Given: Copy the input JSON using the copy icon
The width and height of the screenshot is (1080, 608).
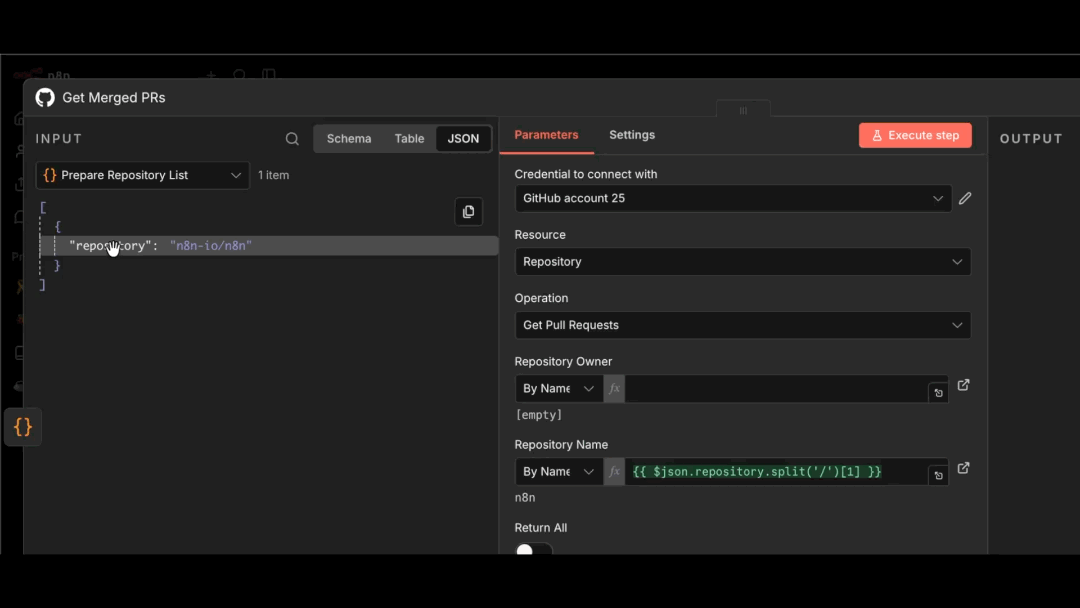Looking at the screenshot, I should (468, 211).
